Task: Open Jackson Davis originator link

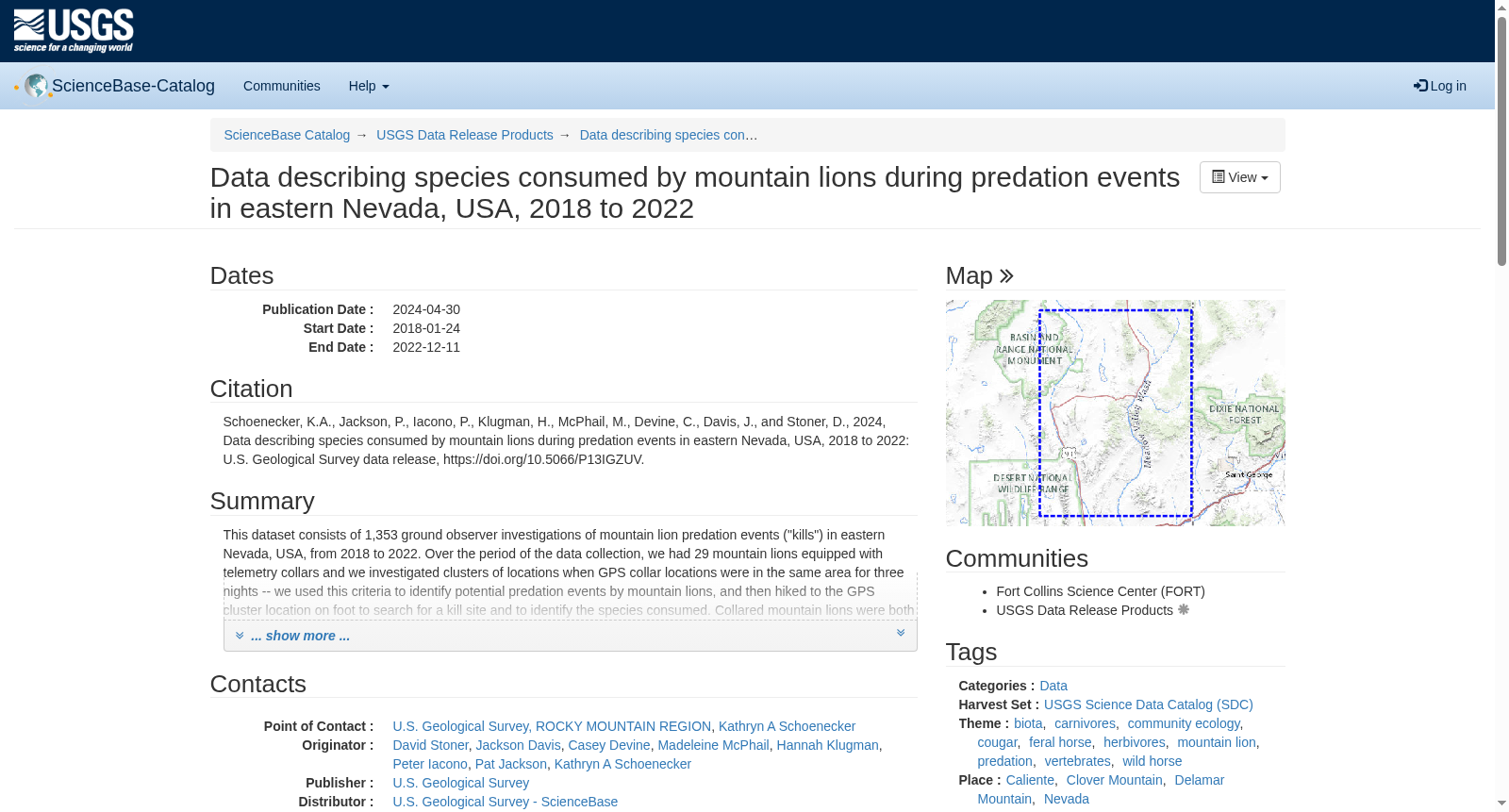Action: (518, 745)
